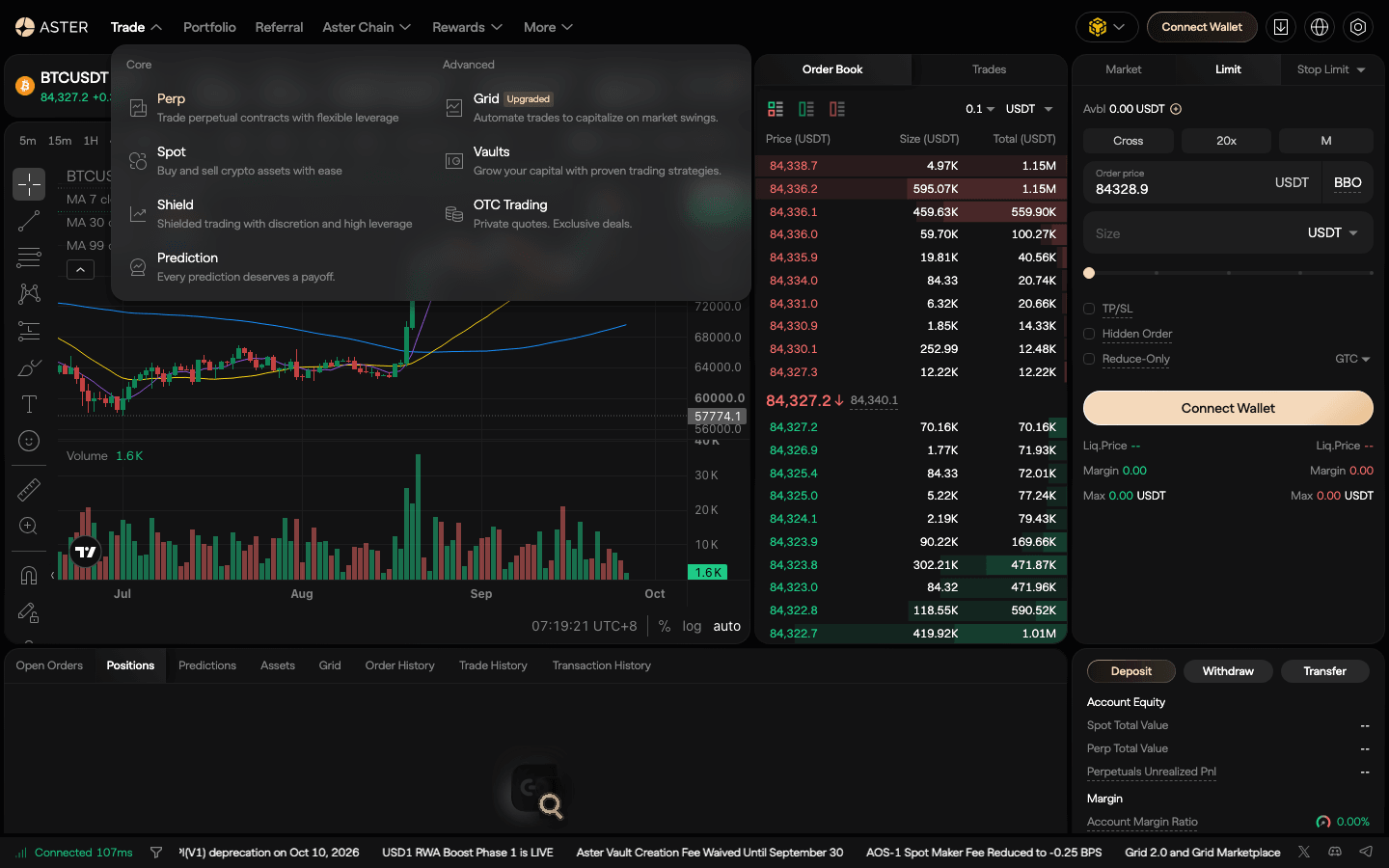Open the Stop Limit order type dropdown
The width and height of the screenshot is (1389, 868).
[1331, 69]
